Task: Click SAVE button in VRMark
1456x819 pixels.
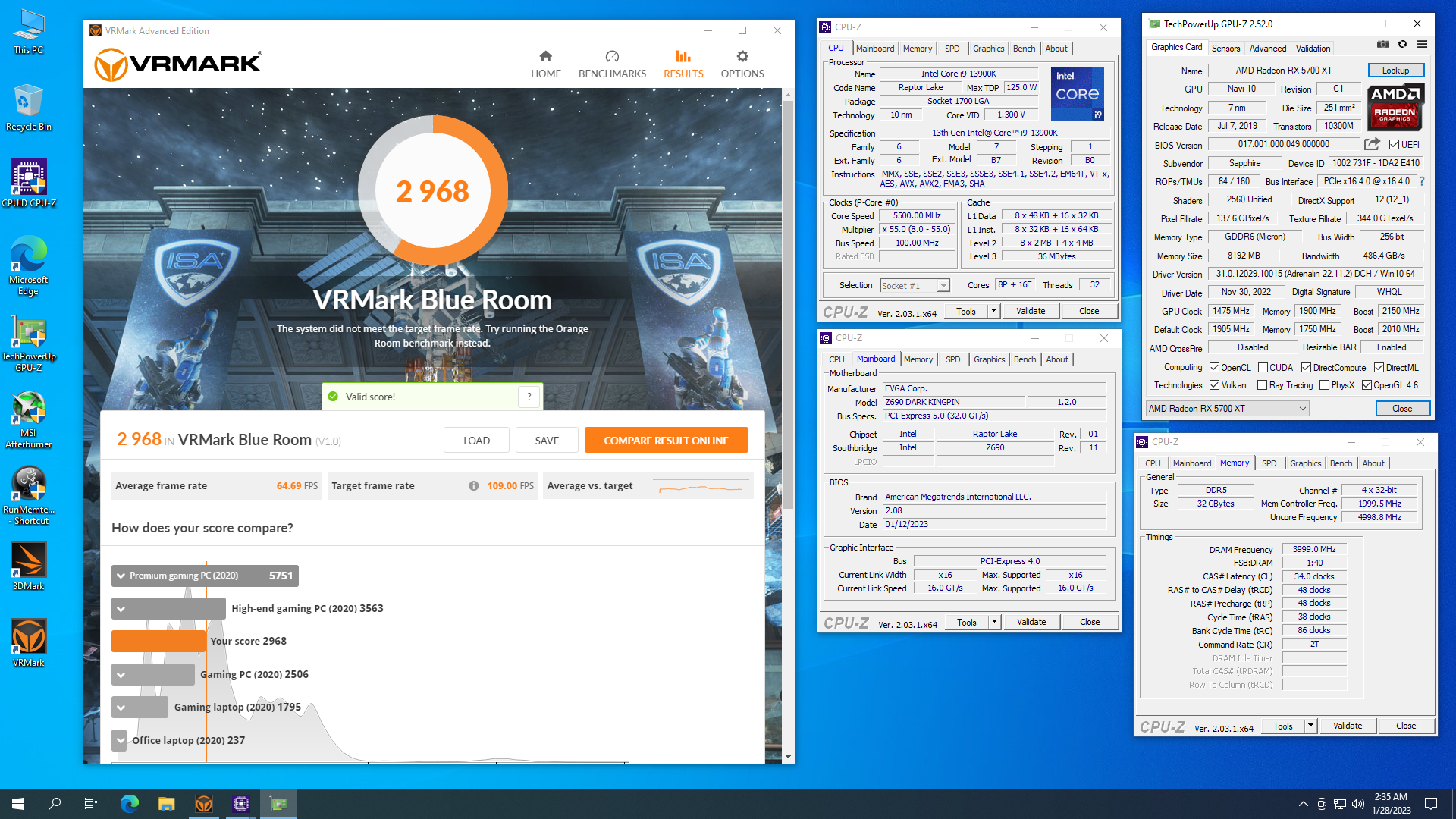Action: (x=547, y=440)
